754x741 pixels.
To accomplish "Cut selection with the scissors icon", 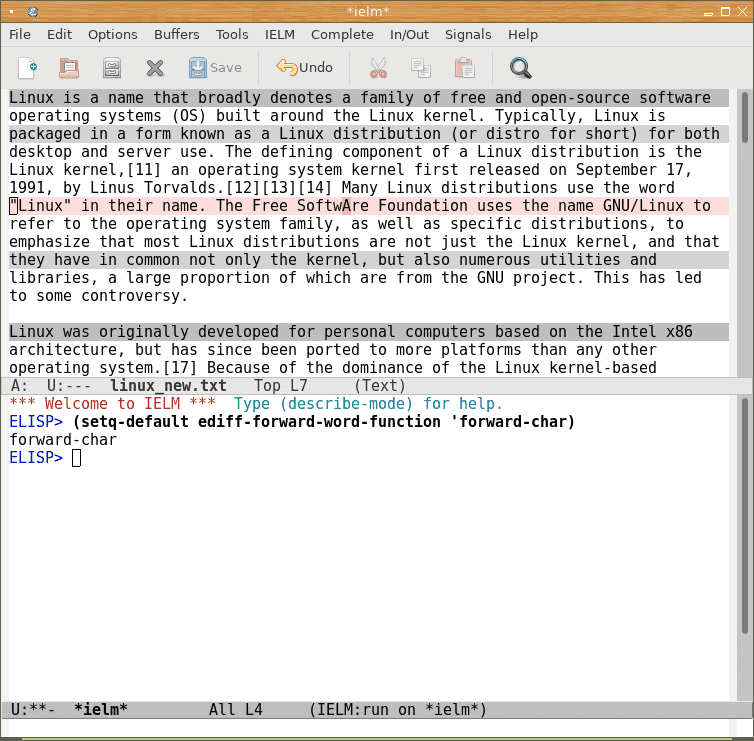I will click(378, 68).
